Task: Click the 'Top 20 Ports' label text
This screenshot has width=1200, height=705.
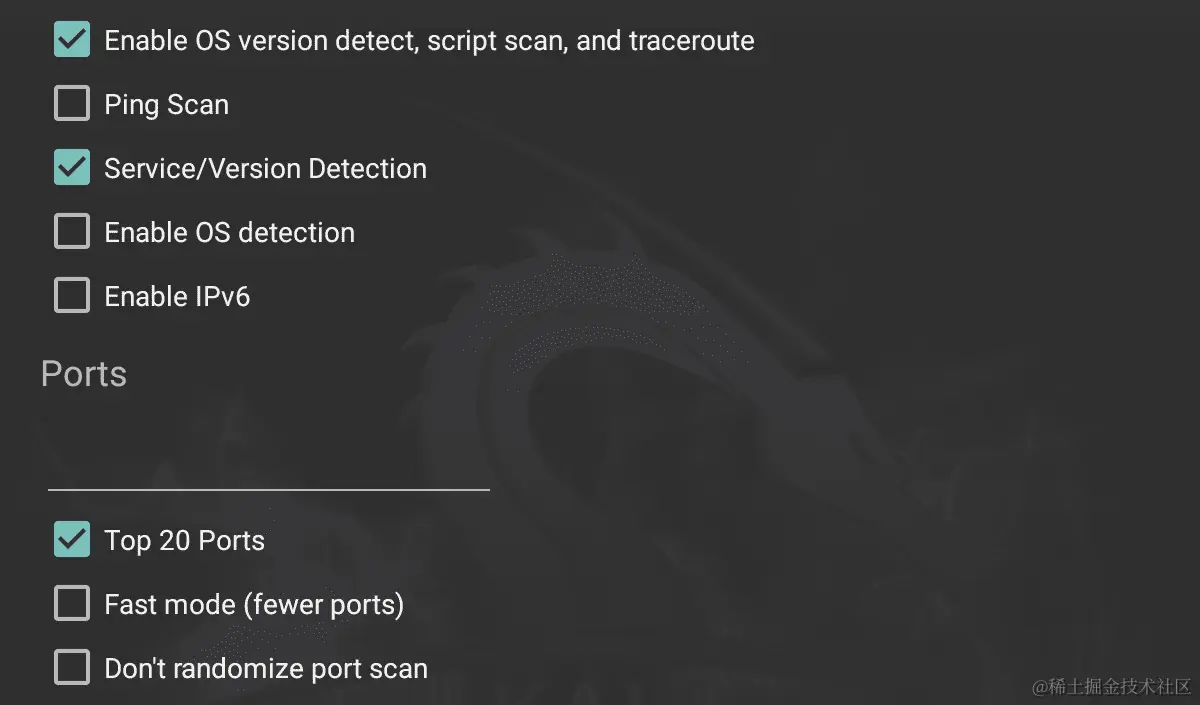Action: click(185, 541)
